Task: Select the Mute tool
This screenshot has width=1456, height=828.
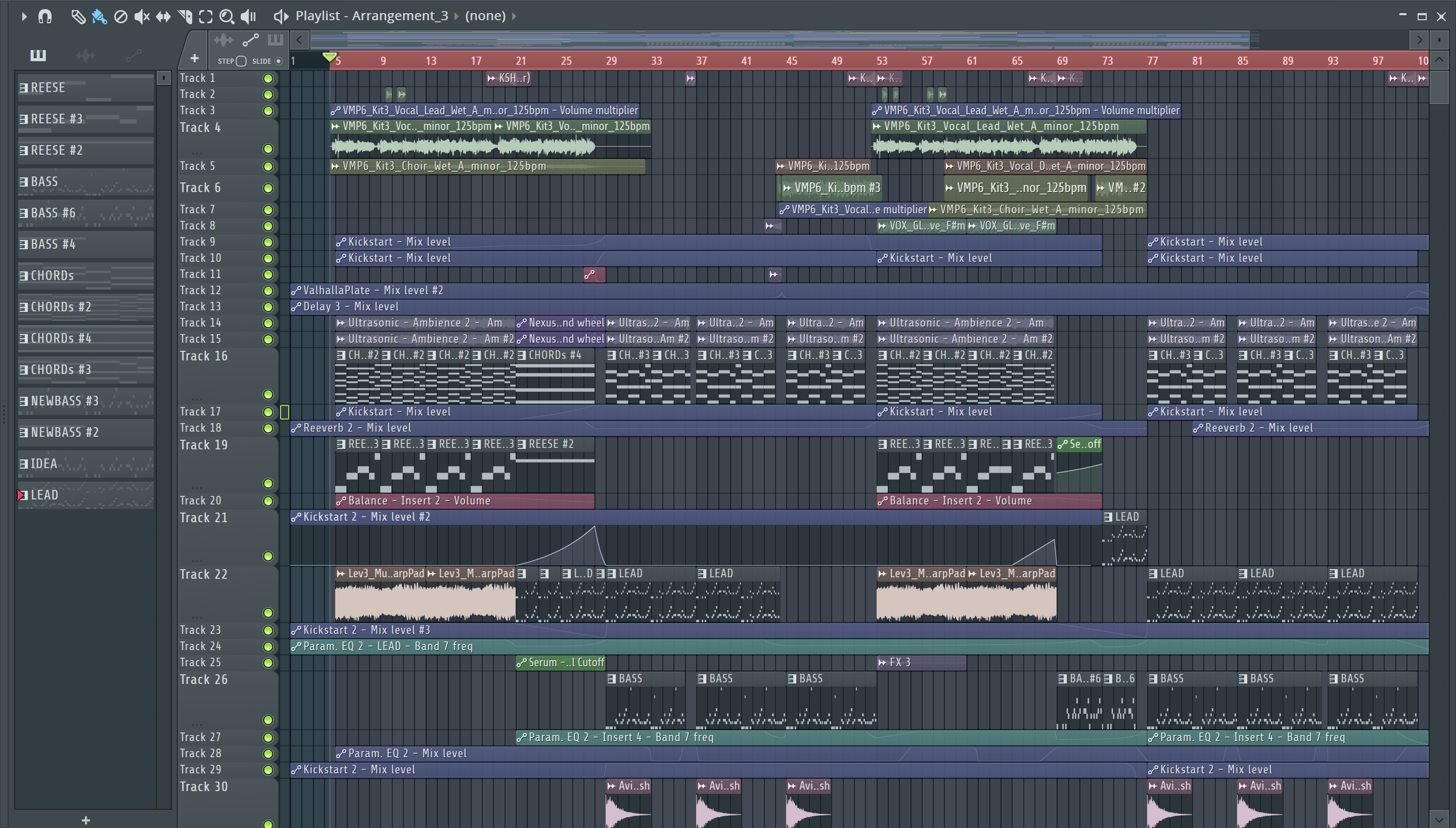Action: (x=142, y=17)
